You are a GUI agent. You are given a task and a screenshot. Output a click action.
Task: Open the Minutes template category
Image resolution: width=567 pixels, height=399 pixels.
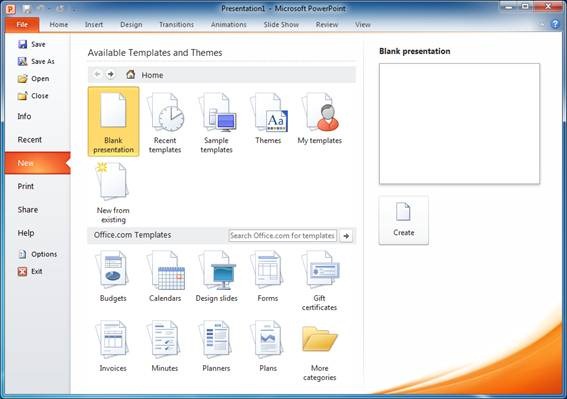click(x=165, y=346)
